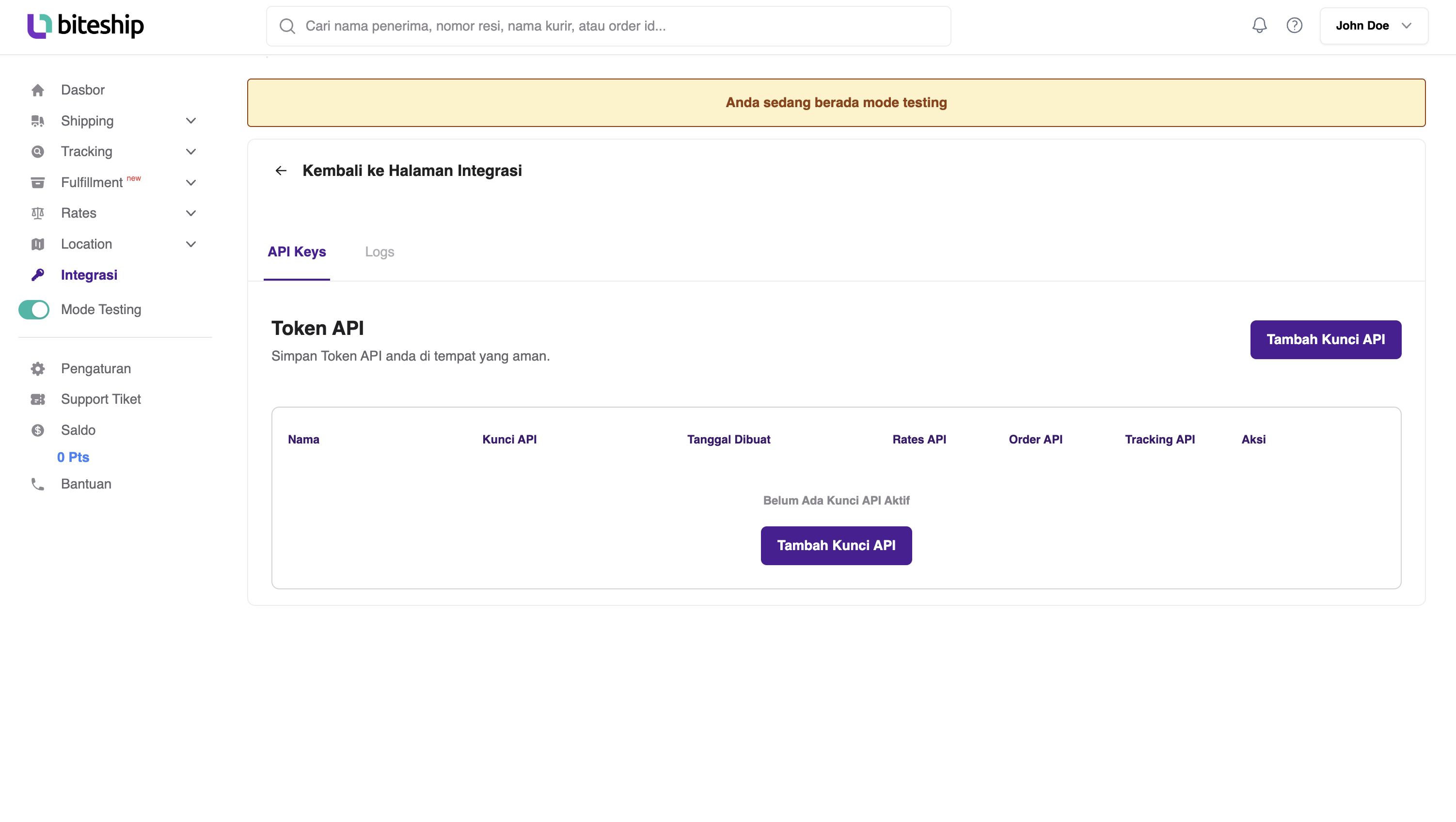1456x822 pixels.
Task: Open the Saldo balance icon
Action: click(37, 430)
